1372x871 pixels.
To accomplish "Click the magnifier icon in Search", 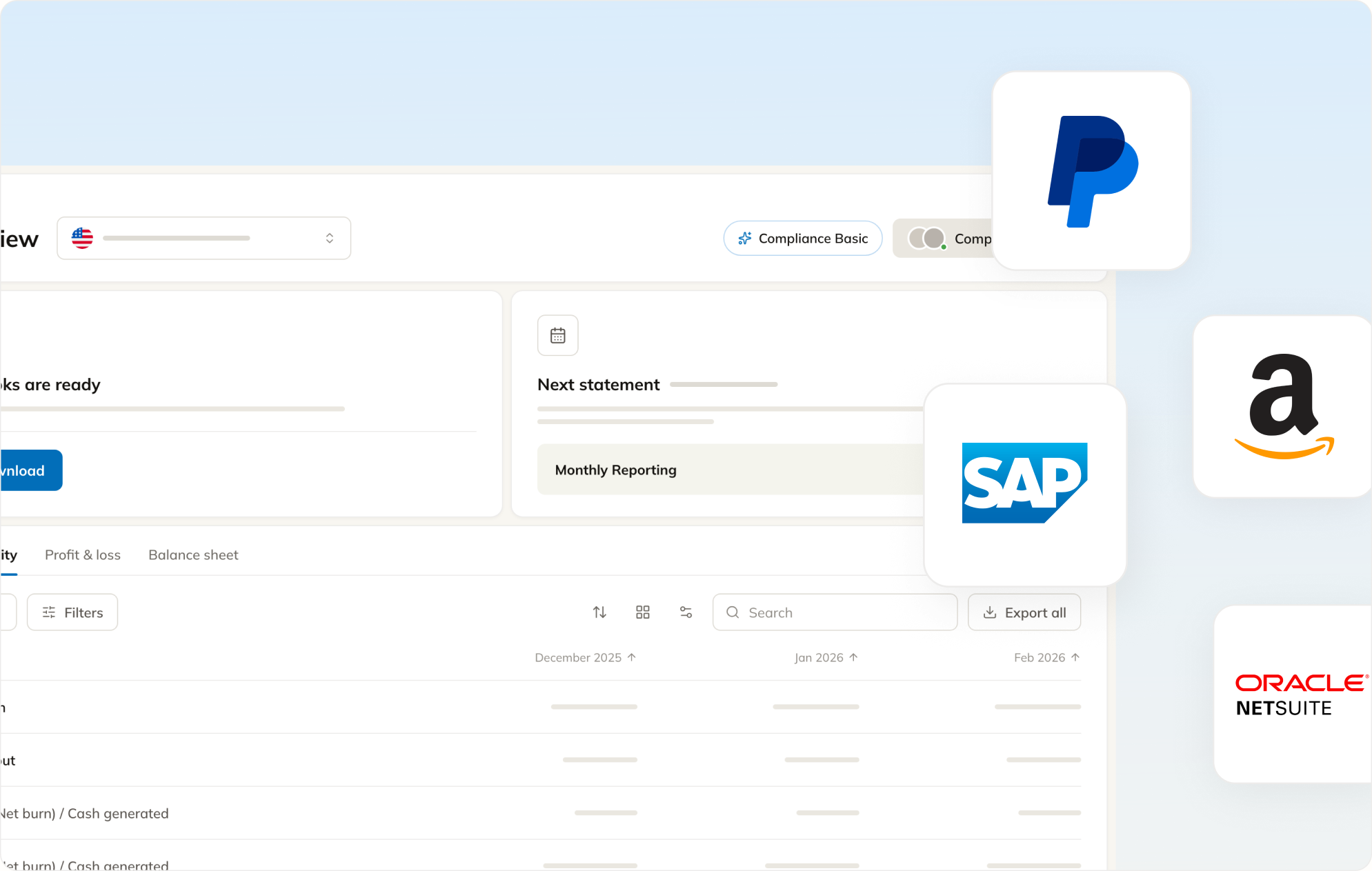I will 733,612.
